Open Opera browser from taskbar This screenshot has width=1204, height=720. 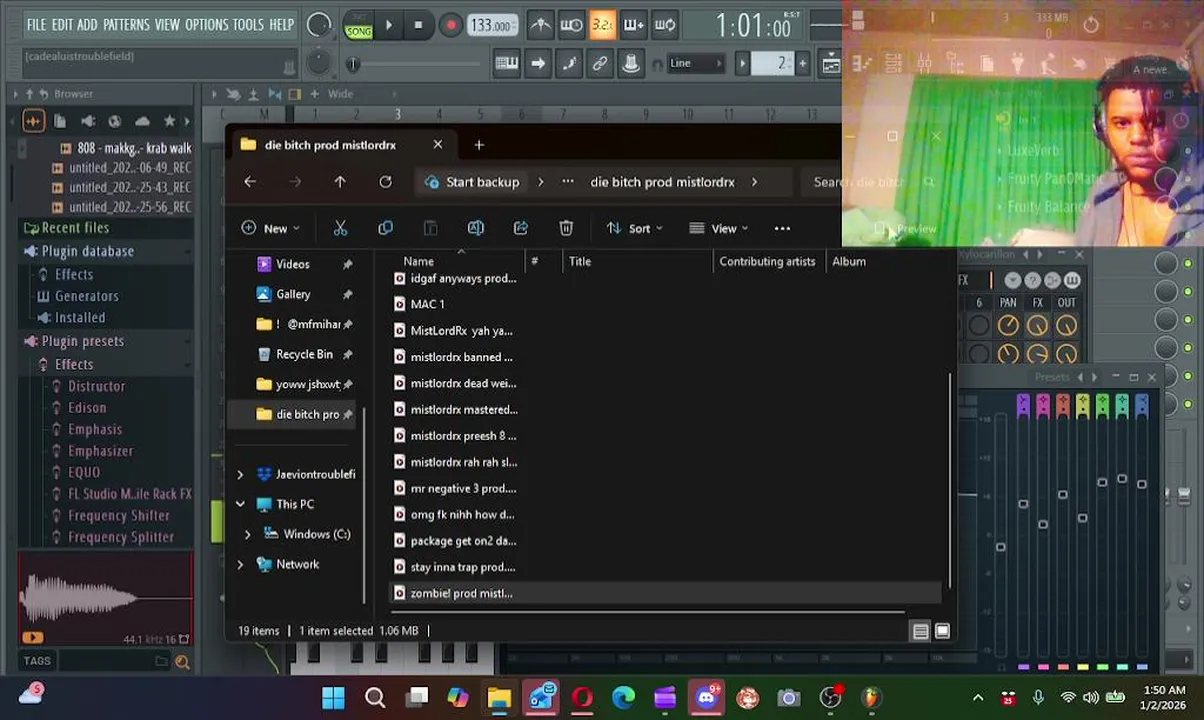[x=582, y=697]
